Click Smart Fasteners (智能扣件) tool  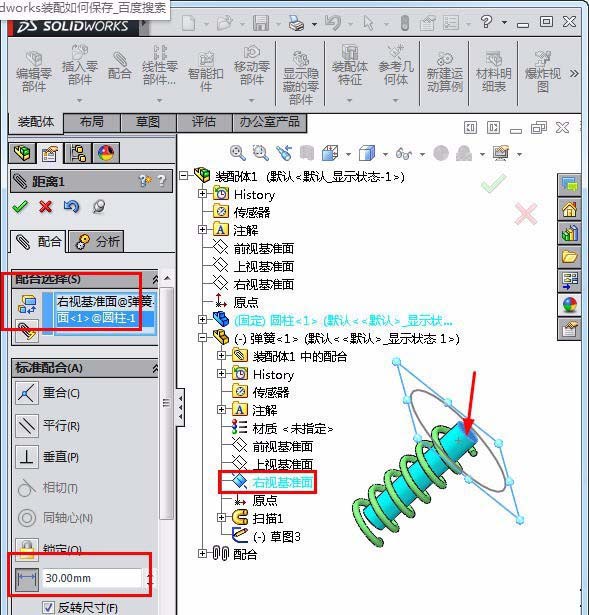point(205,71)
